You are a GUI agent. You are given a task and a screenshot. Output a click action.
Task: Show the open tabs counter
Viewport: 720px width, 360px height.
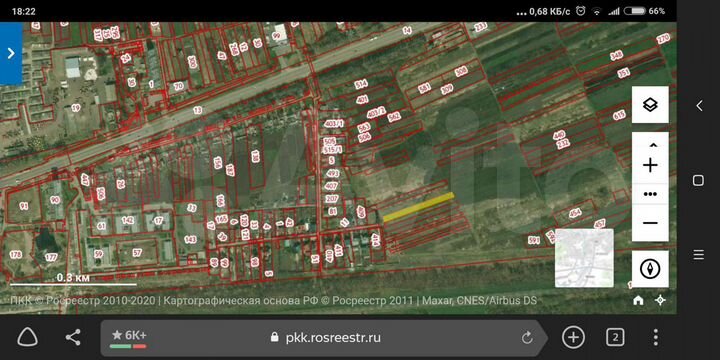[615, 338]
